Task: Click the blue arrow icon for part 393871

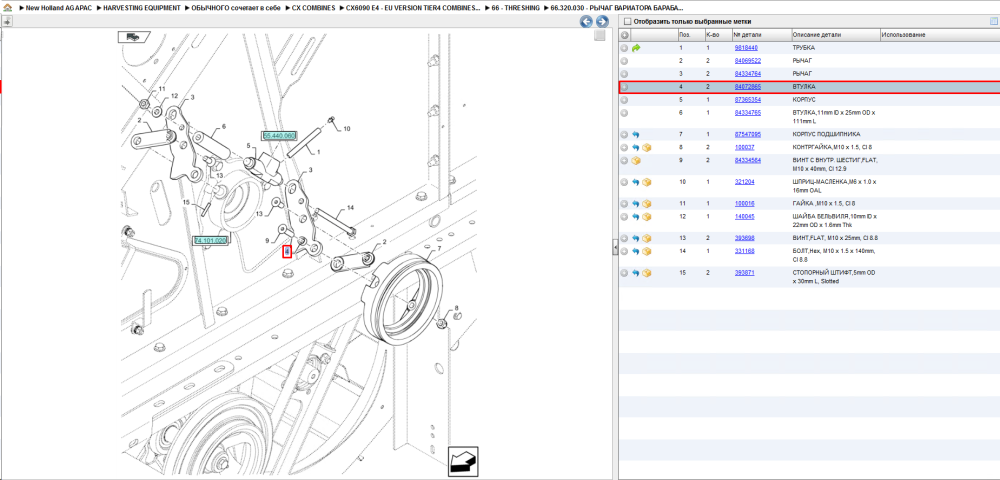Action: pos(636,273)
